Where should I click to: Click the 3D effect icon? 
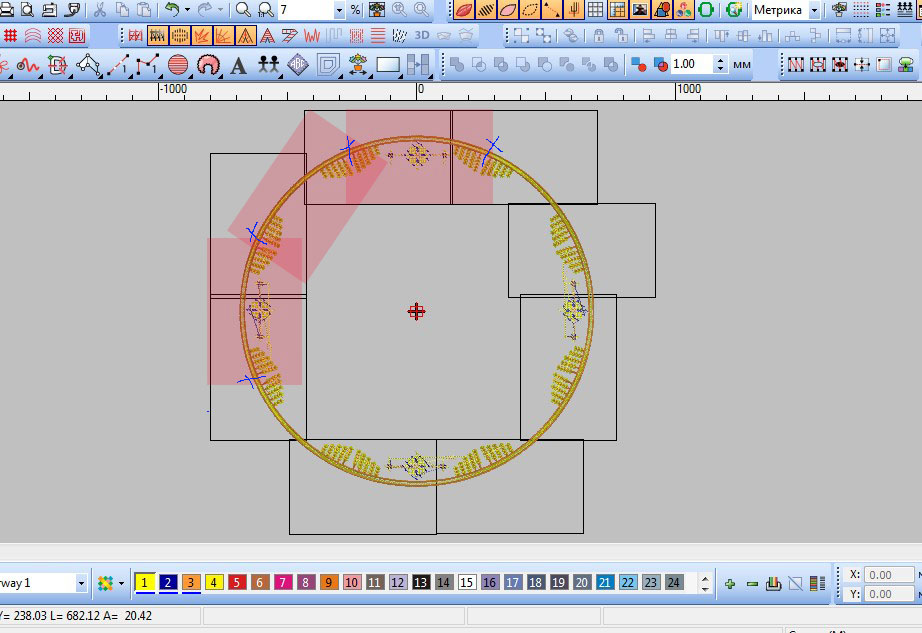[x=422, y=36]
